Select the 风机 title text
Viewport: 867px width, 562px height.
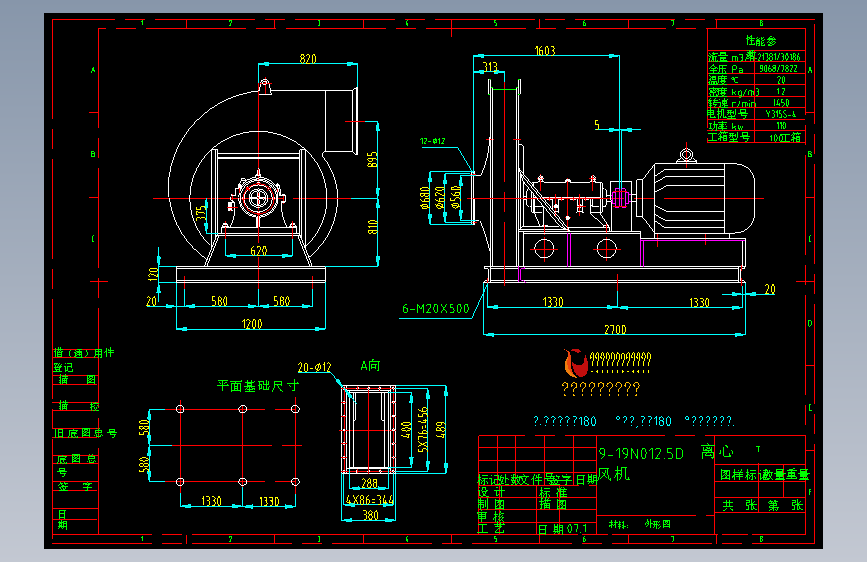tap(614, 474)
